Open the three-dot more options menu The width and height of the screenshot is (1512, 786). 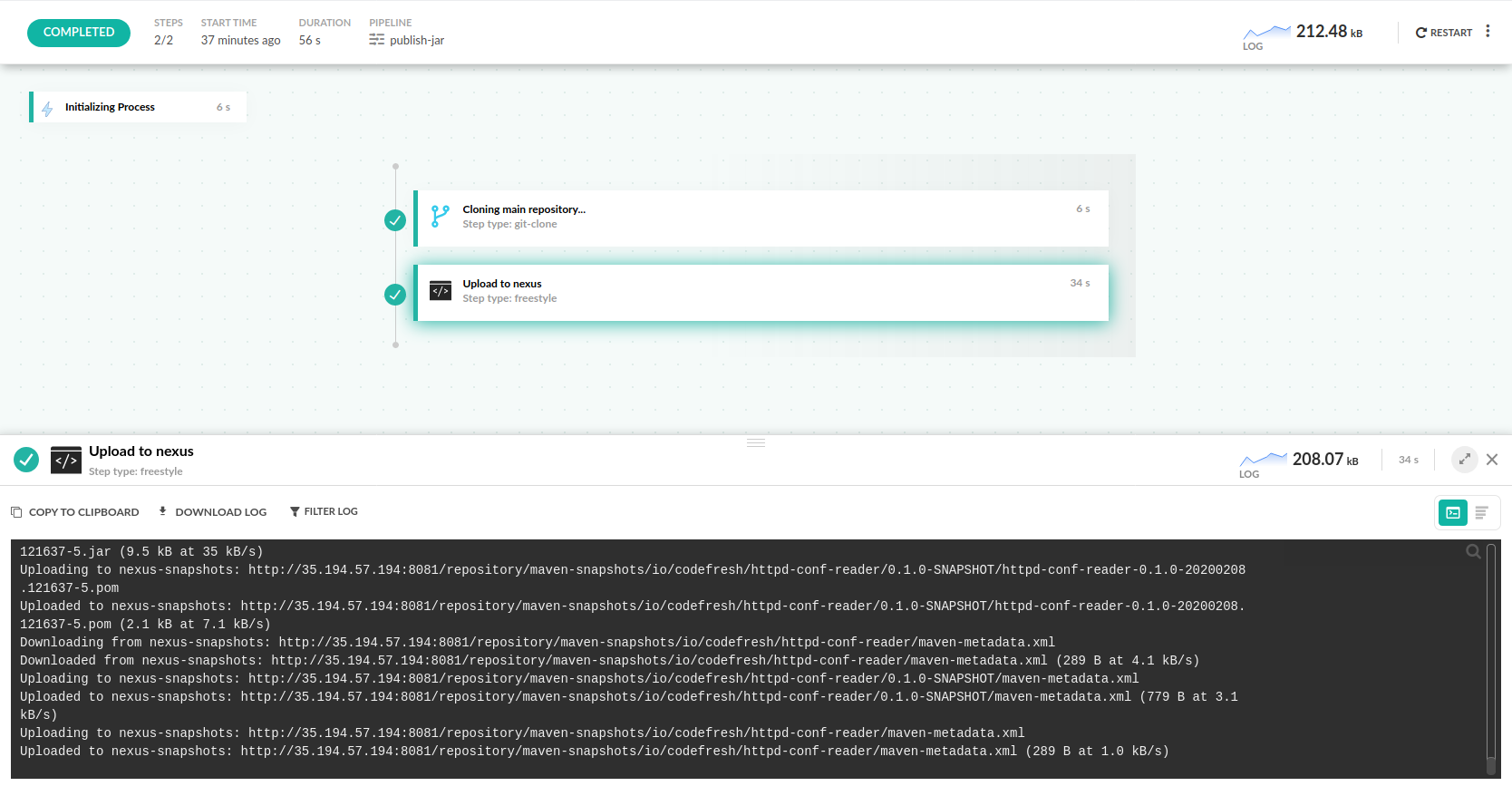[x=1488, y=31]
